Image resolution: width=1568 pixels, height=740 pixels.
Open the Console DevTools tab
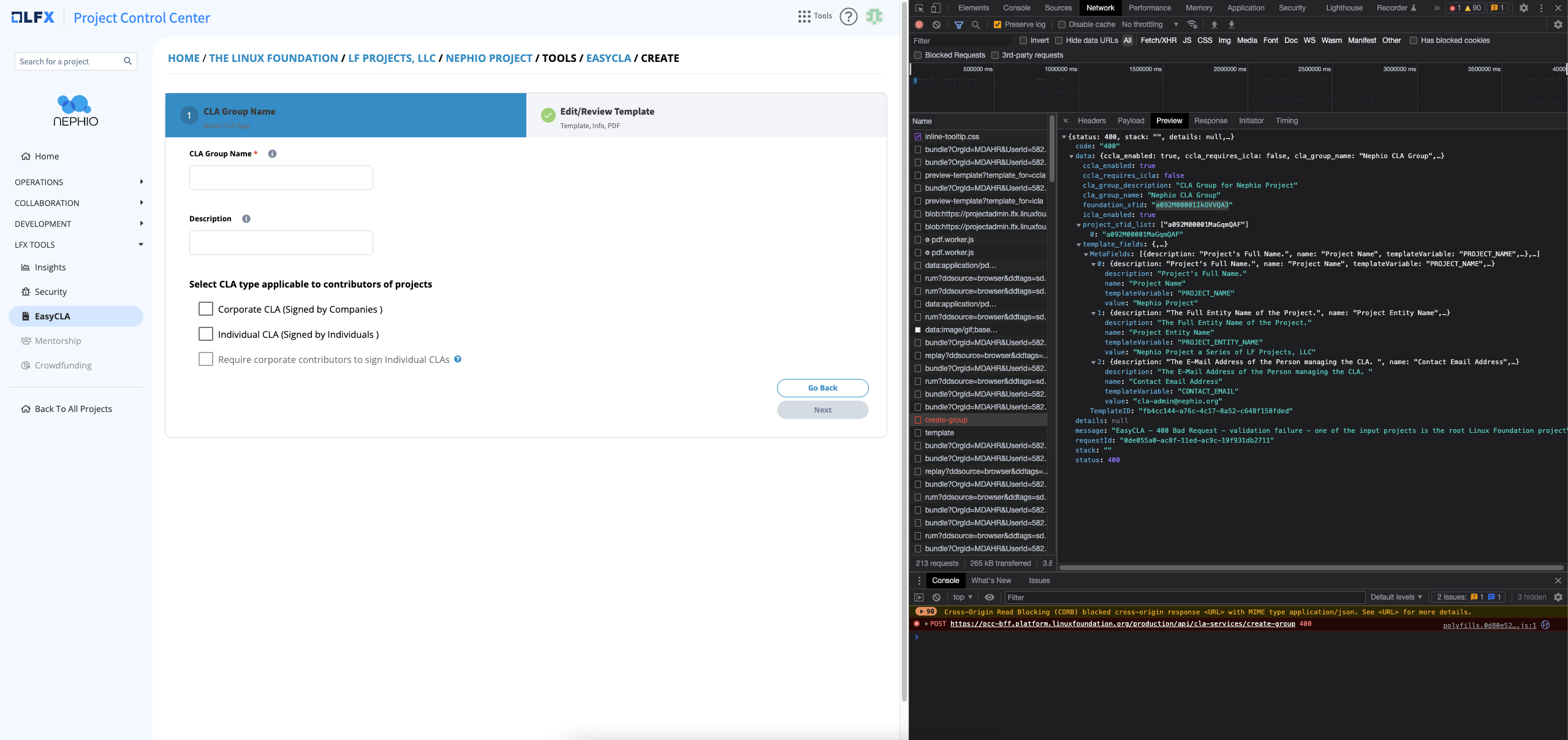tap(1017, 8)
